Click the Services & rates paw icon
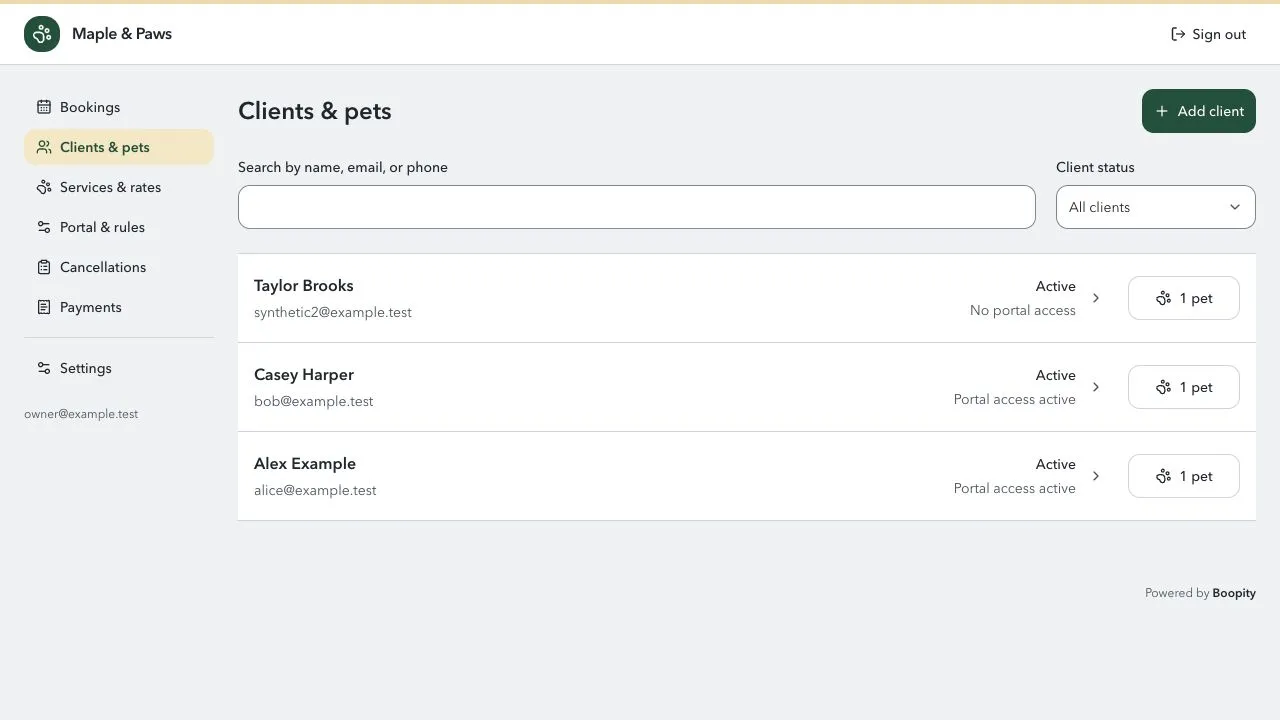This screenshot has height=720, width=1280. click(44, 187)
